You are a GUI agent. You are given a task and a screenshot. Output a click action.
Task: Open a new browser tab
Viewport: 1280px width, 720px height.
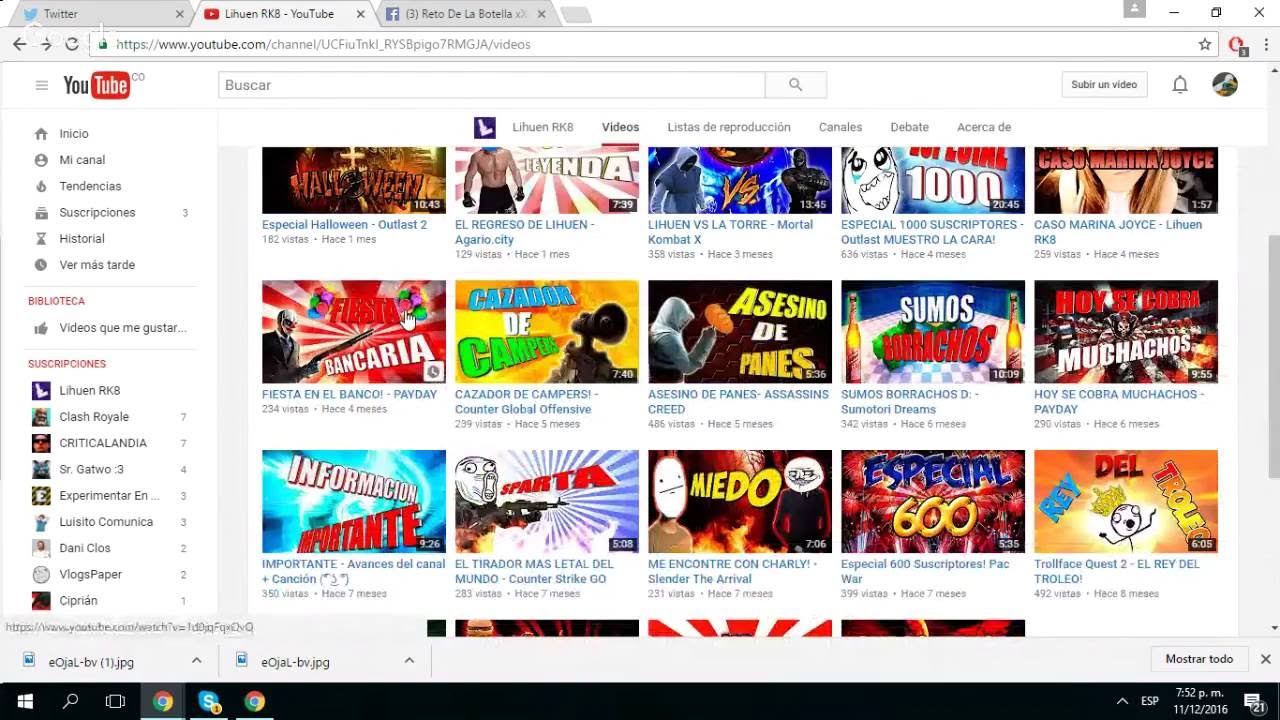pos(576,14)
